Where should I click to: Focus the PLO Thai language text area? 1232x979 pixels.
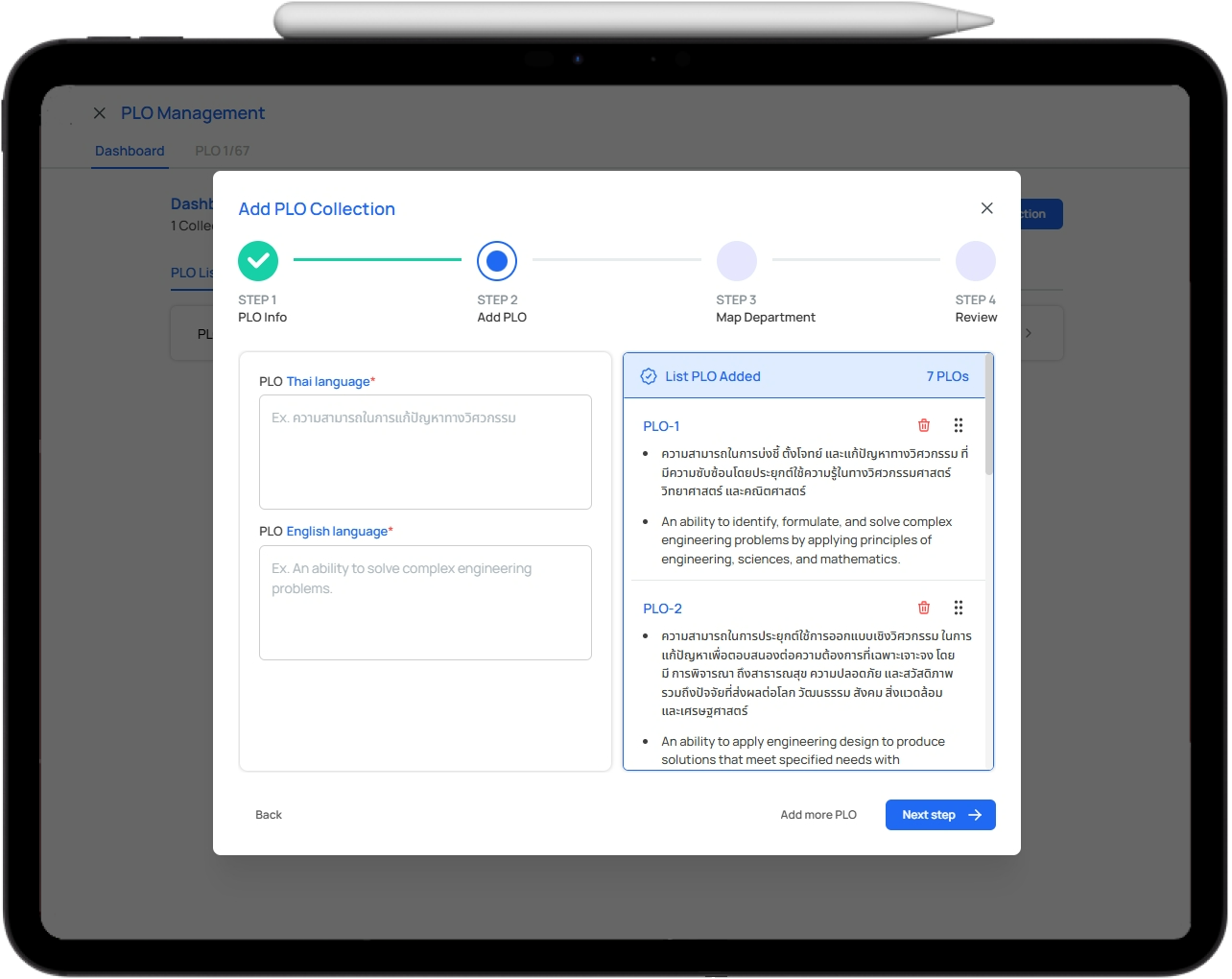(425, 452)
